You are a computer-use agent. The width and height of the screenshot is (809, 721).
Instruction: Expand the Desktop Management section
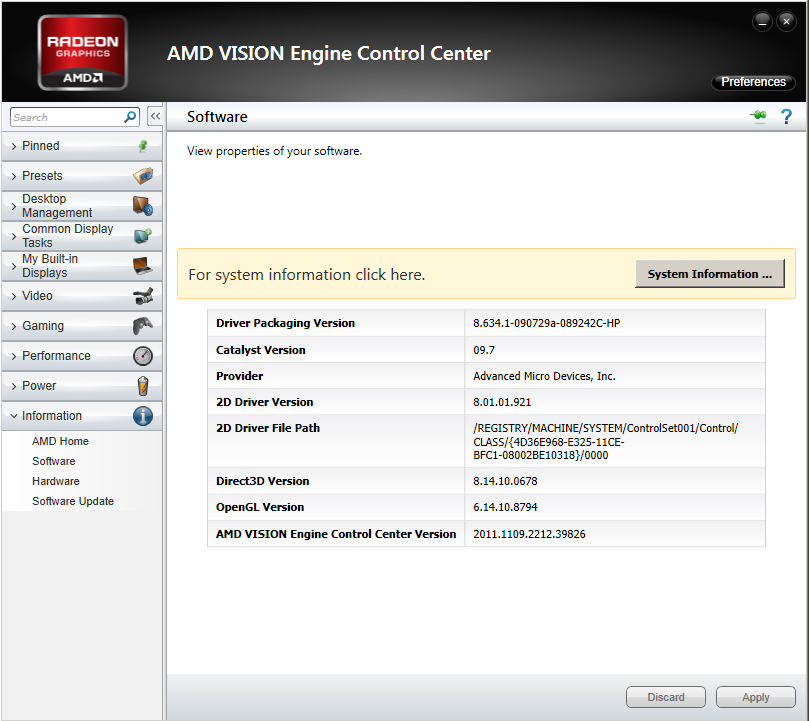[82, 206]
